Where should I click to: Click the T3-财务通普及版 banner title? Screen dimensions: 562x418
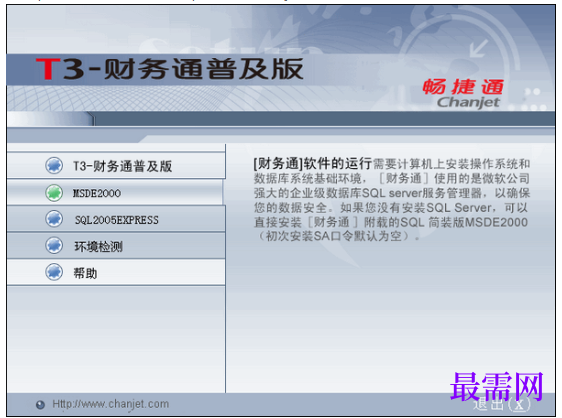(x=170, y=69)
